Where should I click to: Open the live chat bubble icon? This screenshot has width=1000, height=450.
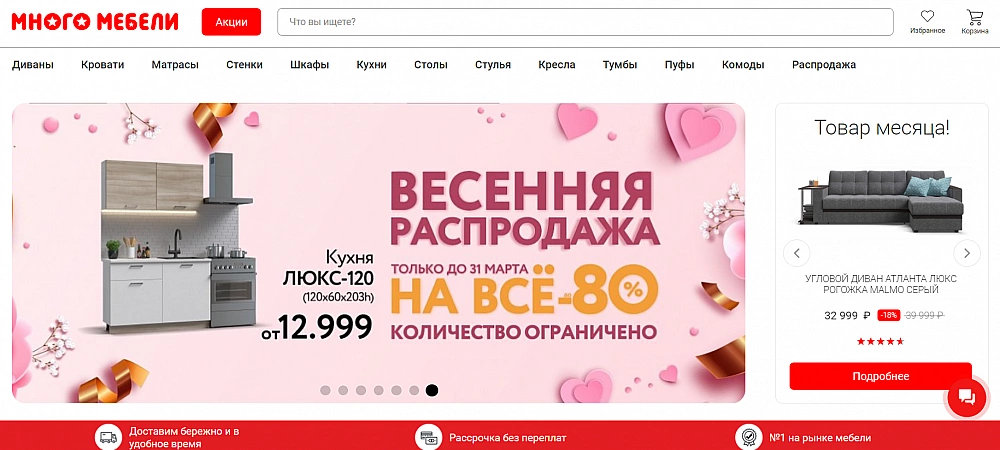click(x=967, y=398)
